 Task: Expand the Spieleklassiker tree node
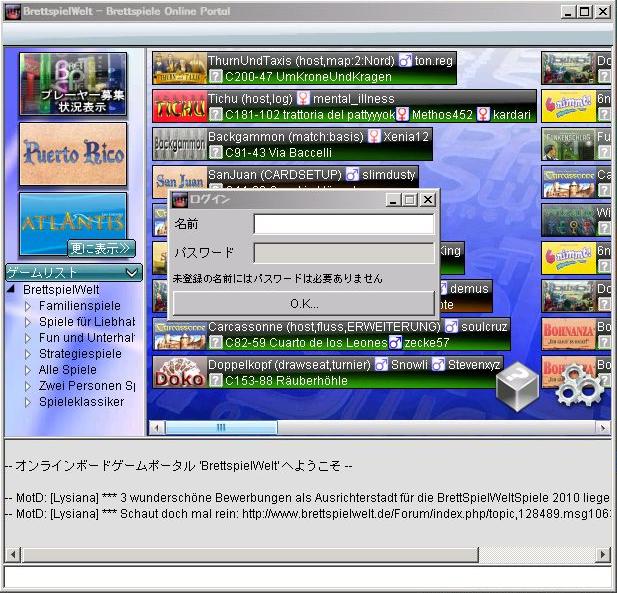pyautogui.click(x=28, y=402)
